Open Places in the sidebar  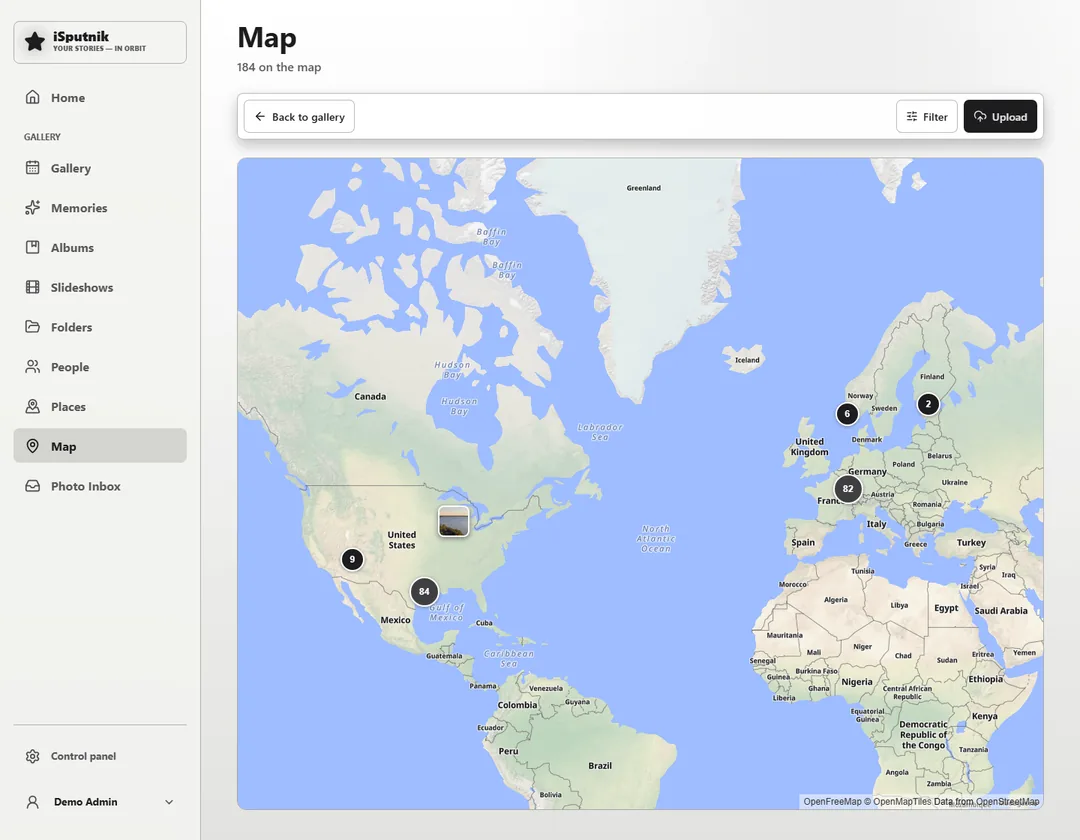coord(100,407)
